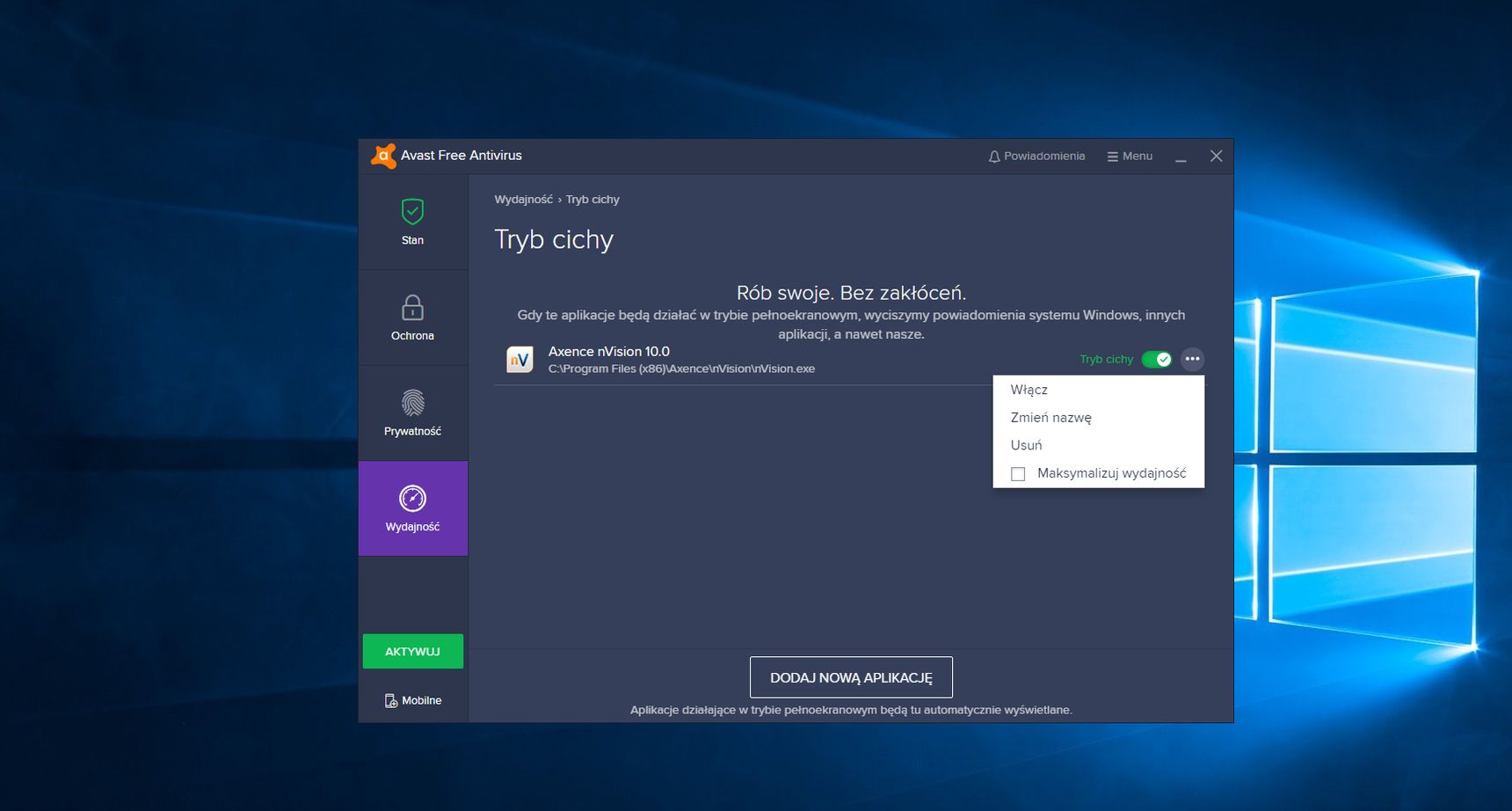Open Powiadomienia bell notifications

1036,156
